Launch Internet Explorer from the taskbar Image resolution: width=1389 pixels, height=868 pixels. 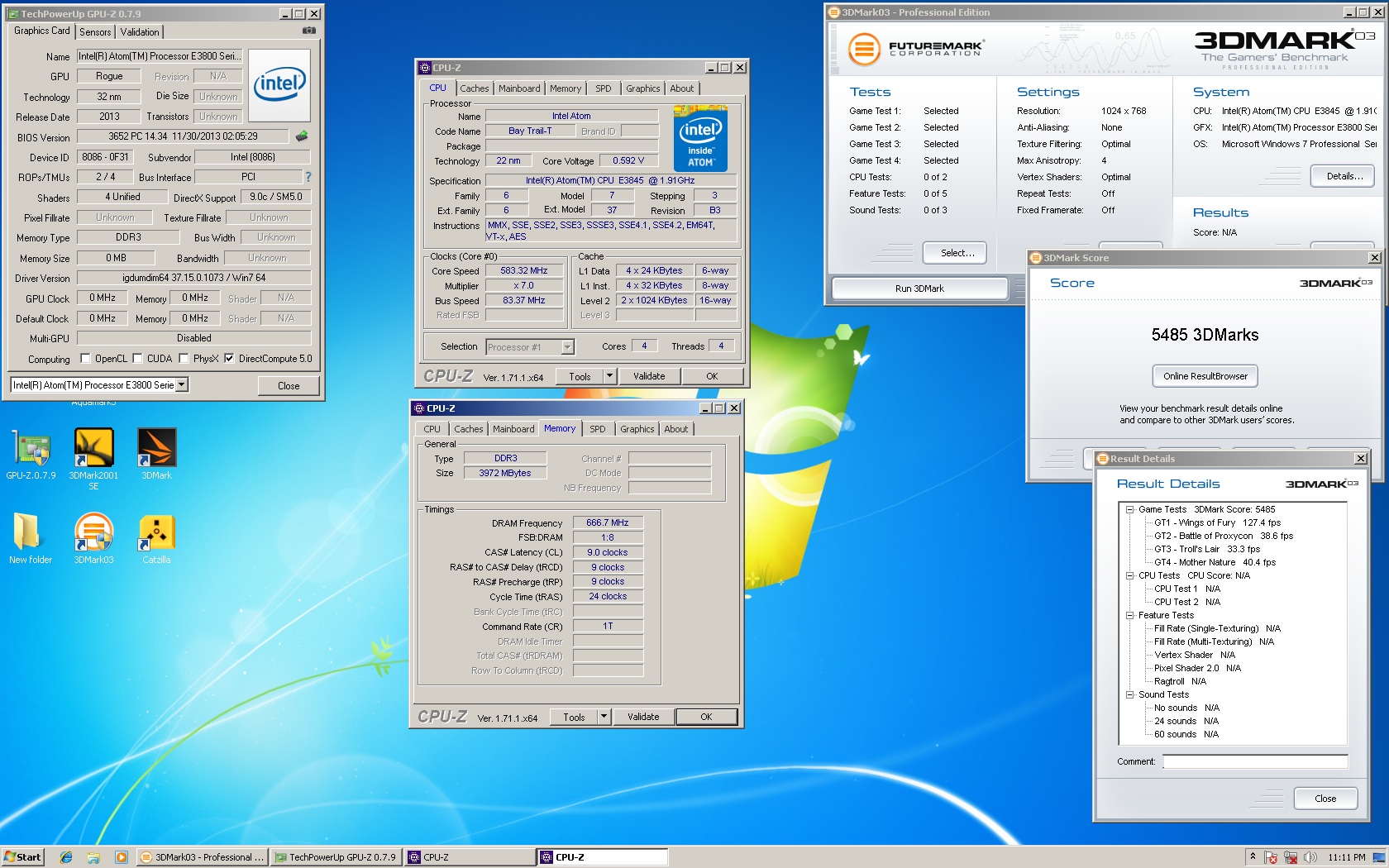click(x=66, y=857)
